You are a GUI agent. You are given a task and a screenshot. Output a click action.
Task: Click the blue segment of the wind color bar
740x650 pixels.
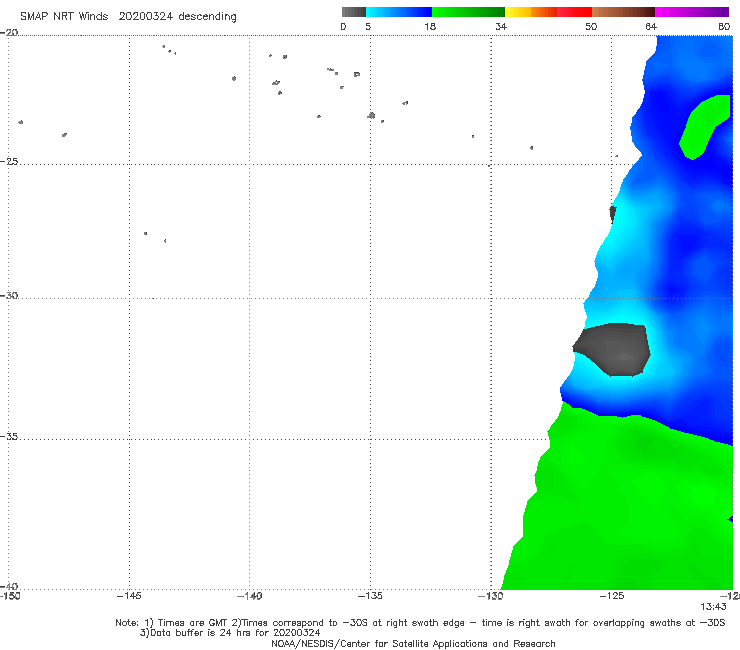pos(399,12)
